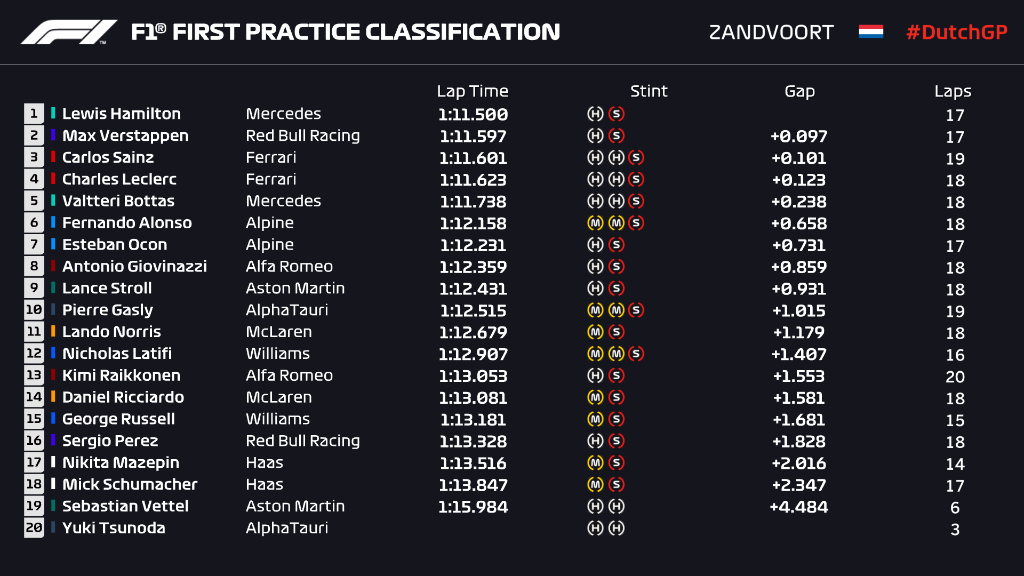Open driver Lewis Hamilton's name

(121, 114)
